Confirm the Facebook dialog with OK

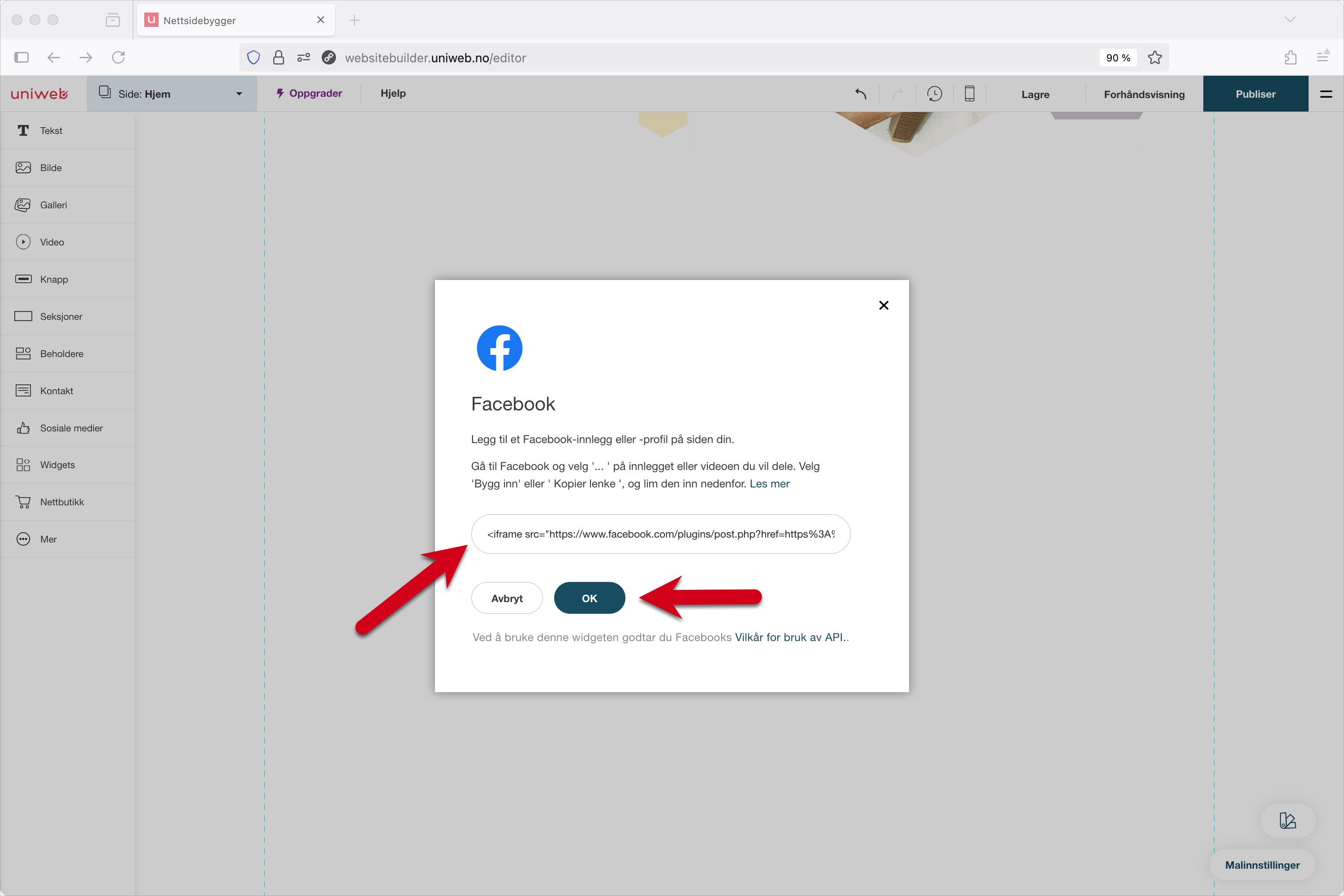point(589,598)
